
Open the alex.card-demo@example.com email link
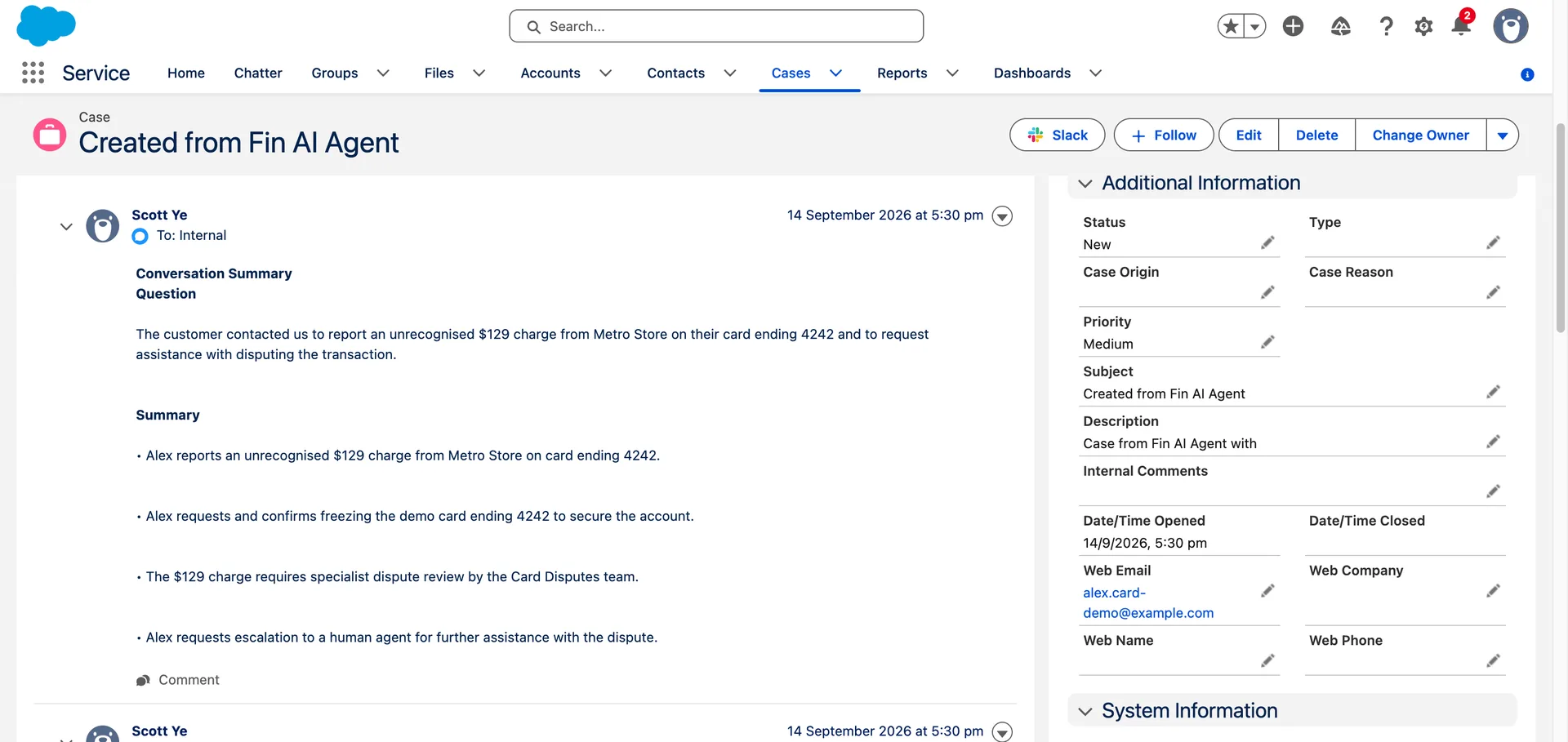click(1148, 602)
